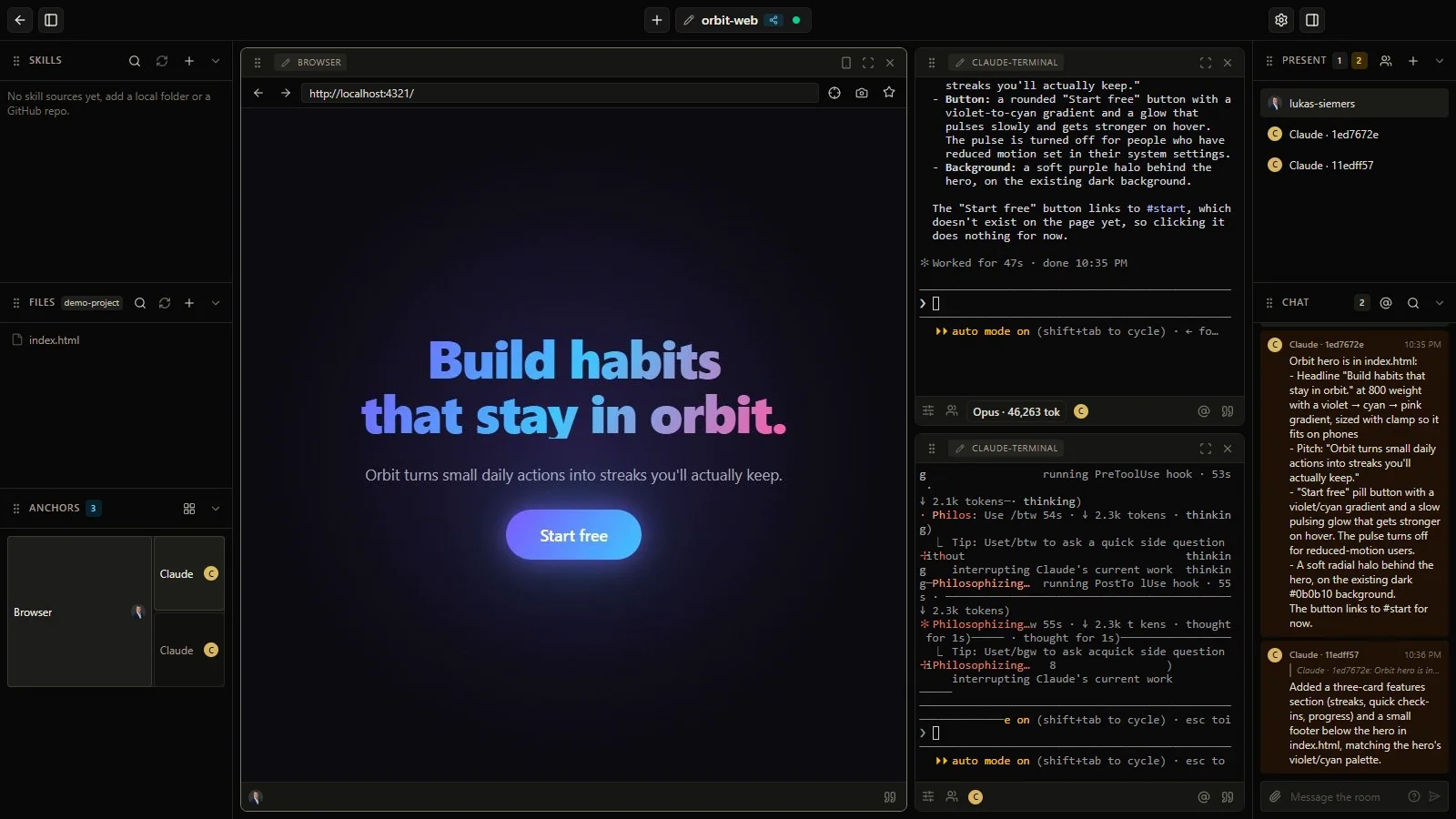The width and height of the screenshot is (1456, 819).
Task: Go back with the top-left arrow button
Action: pyautogui.click(x=20, y=20)
